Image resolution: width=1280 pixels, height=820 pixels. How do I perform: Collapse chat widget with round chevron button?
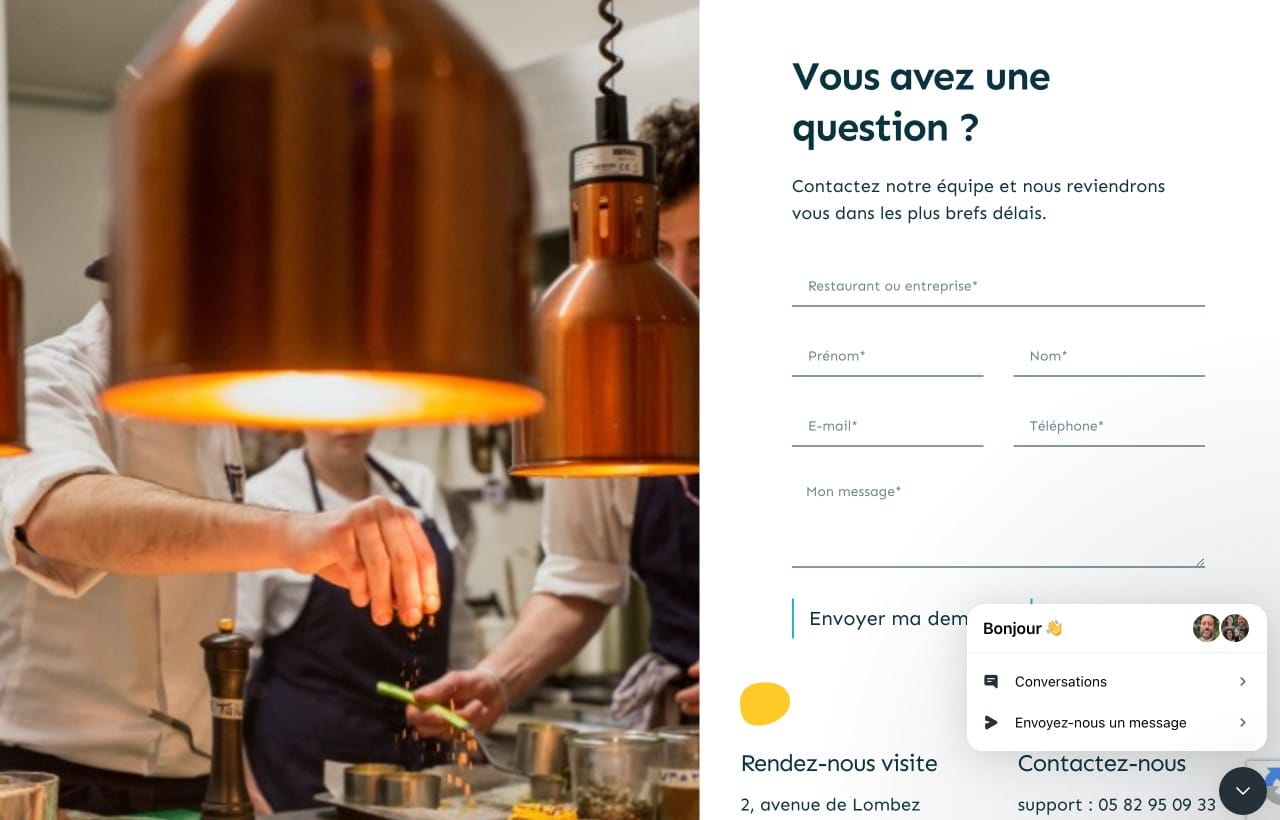1242,791
